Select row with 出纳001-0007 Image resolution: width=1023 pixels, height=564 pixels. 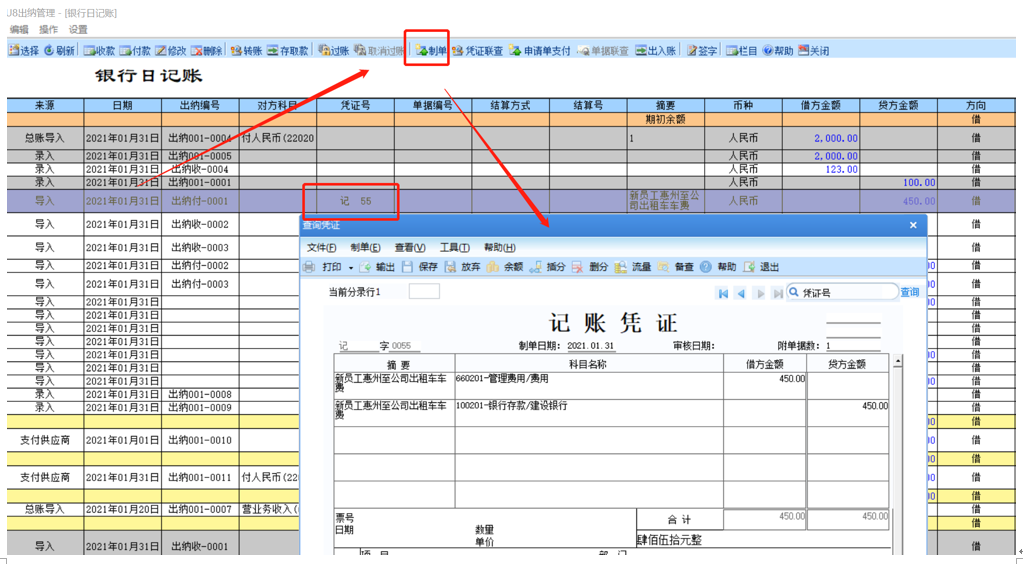click(x=153, y=509)
